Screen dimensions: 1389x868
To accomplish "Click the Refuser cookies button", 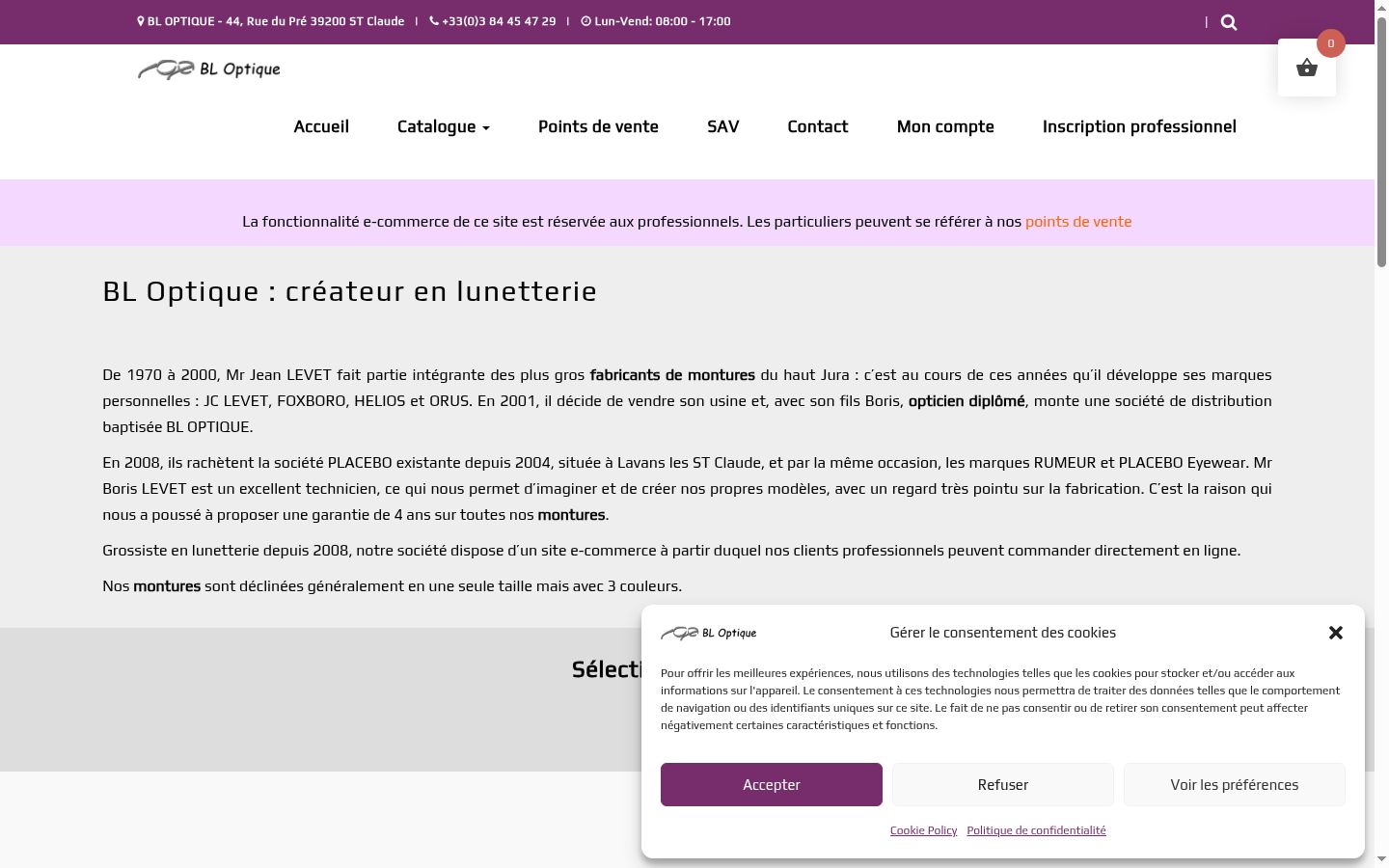I will coord(1003,784).
